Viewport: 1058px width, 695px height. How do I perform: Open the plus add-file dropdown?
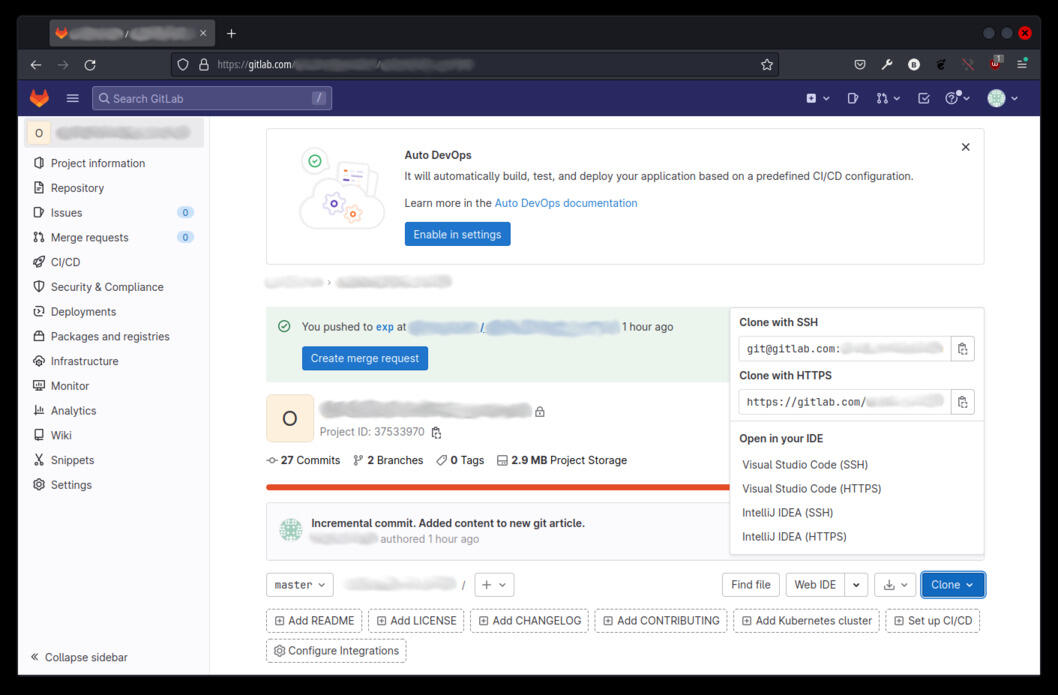click(x=494, y=585)
